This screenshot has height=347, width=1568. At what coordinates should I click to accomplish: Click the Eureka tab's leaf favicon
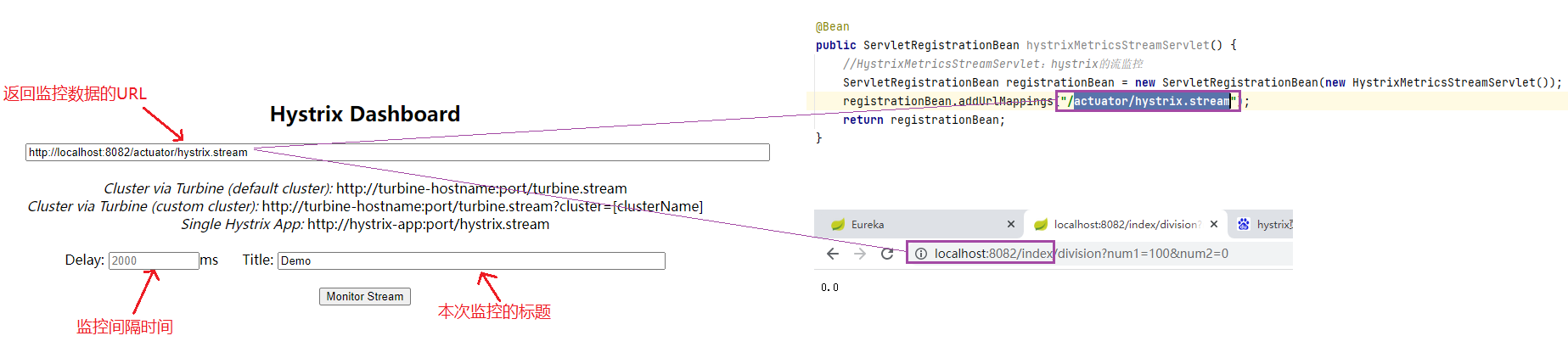click(838, 225)
